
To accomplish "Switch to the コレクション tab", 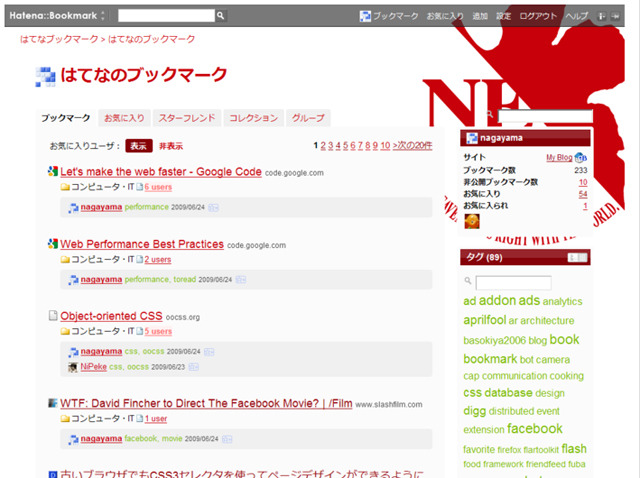I will 253,118.
